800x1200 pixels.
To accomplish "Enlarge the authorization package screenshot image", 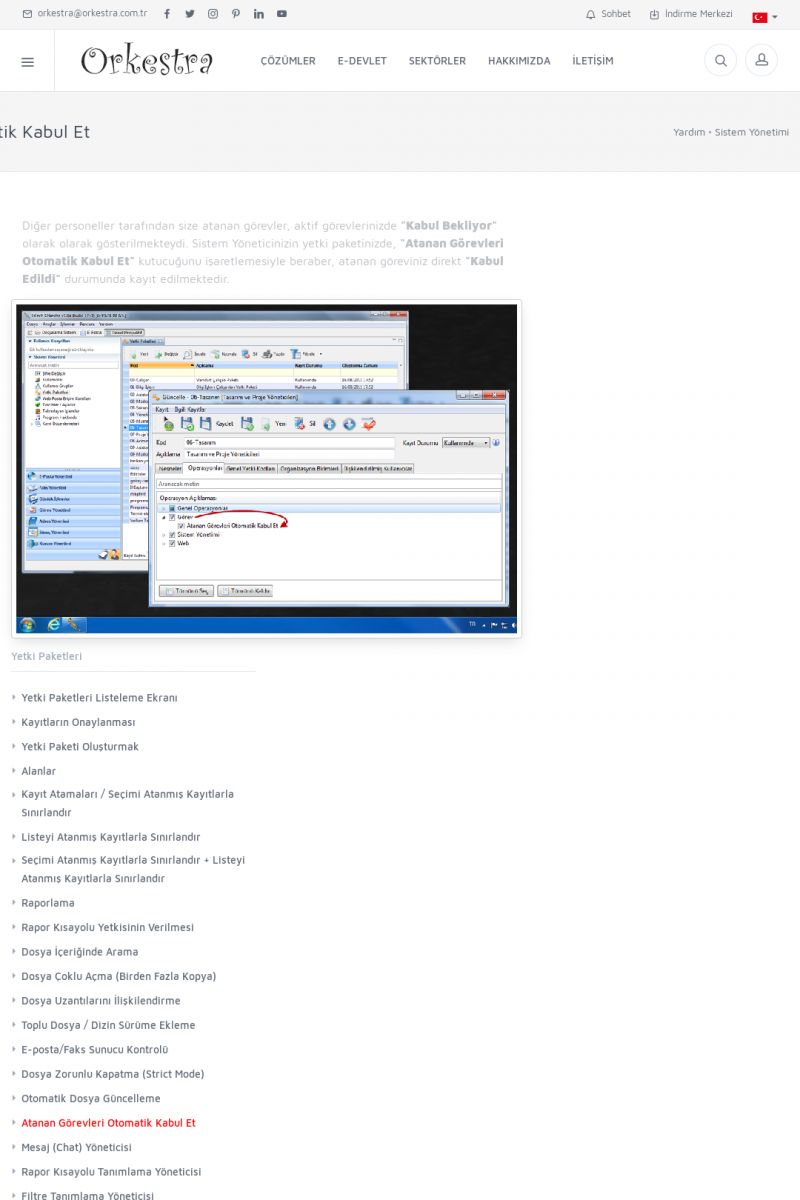I will (x=266, y=468).
